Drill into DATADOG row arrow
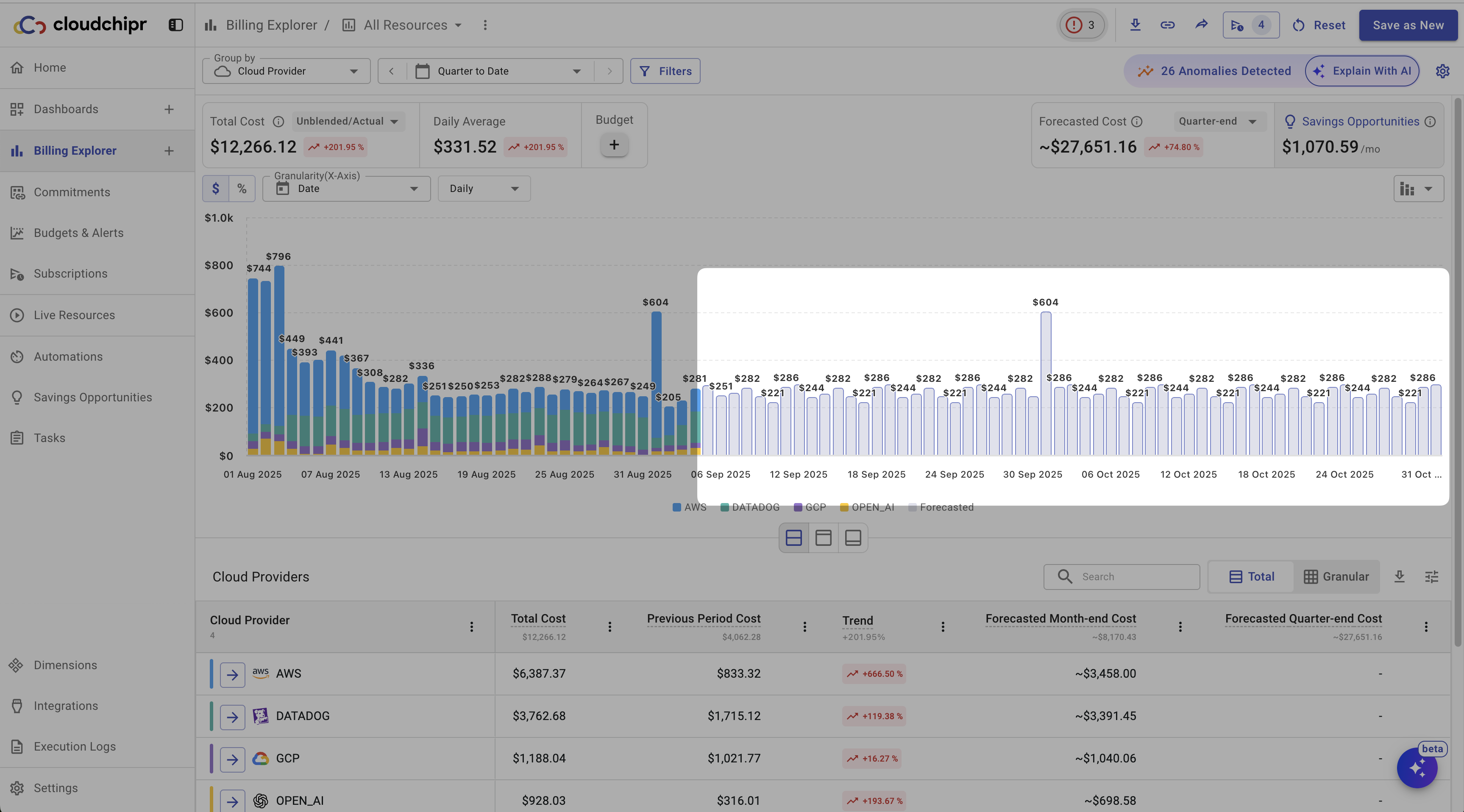 click(232, 717)
